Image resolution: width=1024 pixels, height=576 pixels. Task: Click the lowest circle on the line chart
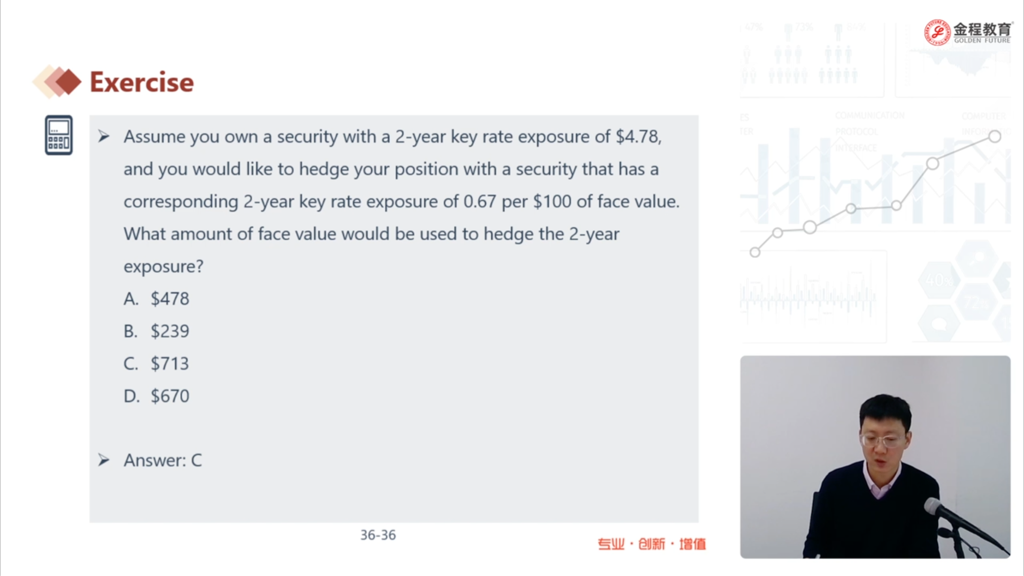(755, 252)
